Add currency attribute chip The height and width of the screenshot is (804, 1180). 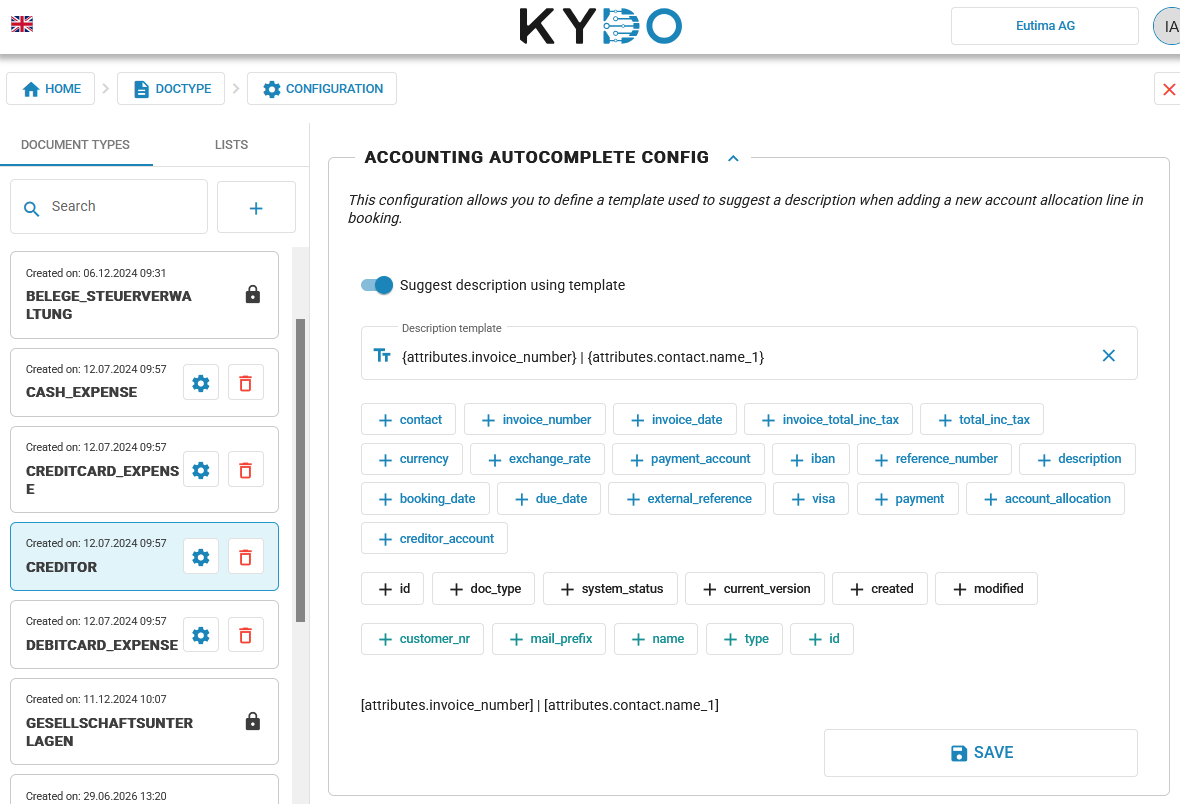pyautogui.click(x=412, y=458)
